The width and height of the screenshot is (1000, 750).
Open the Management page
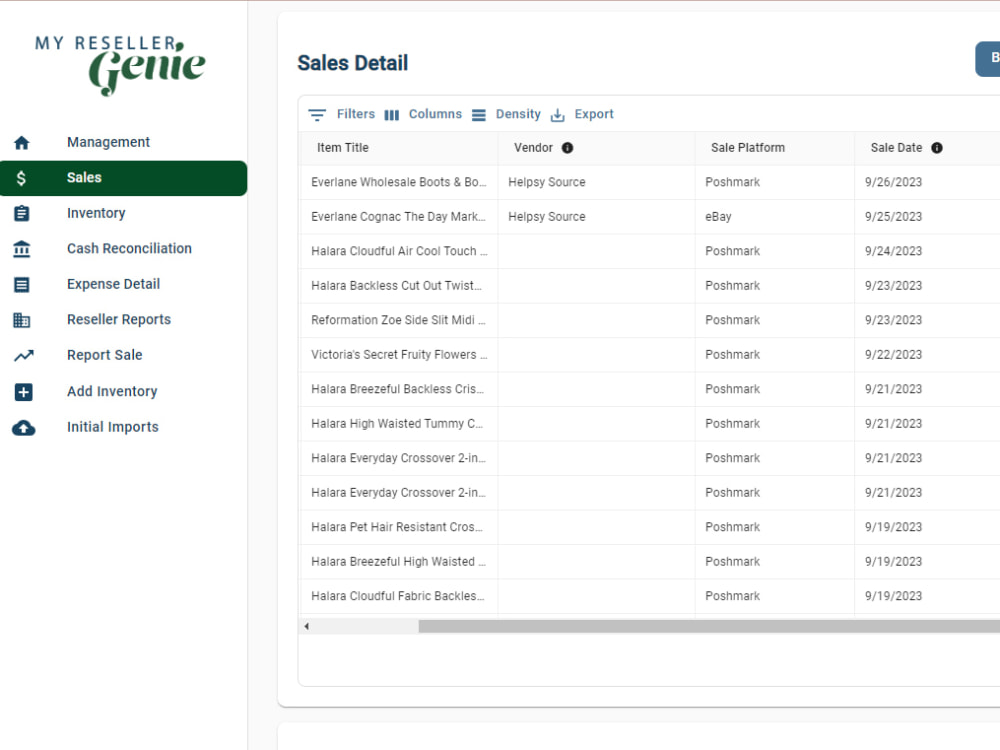point(108,142)
